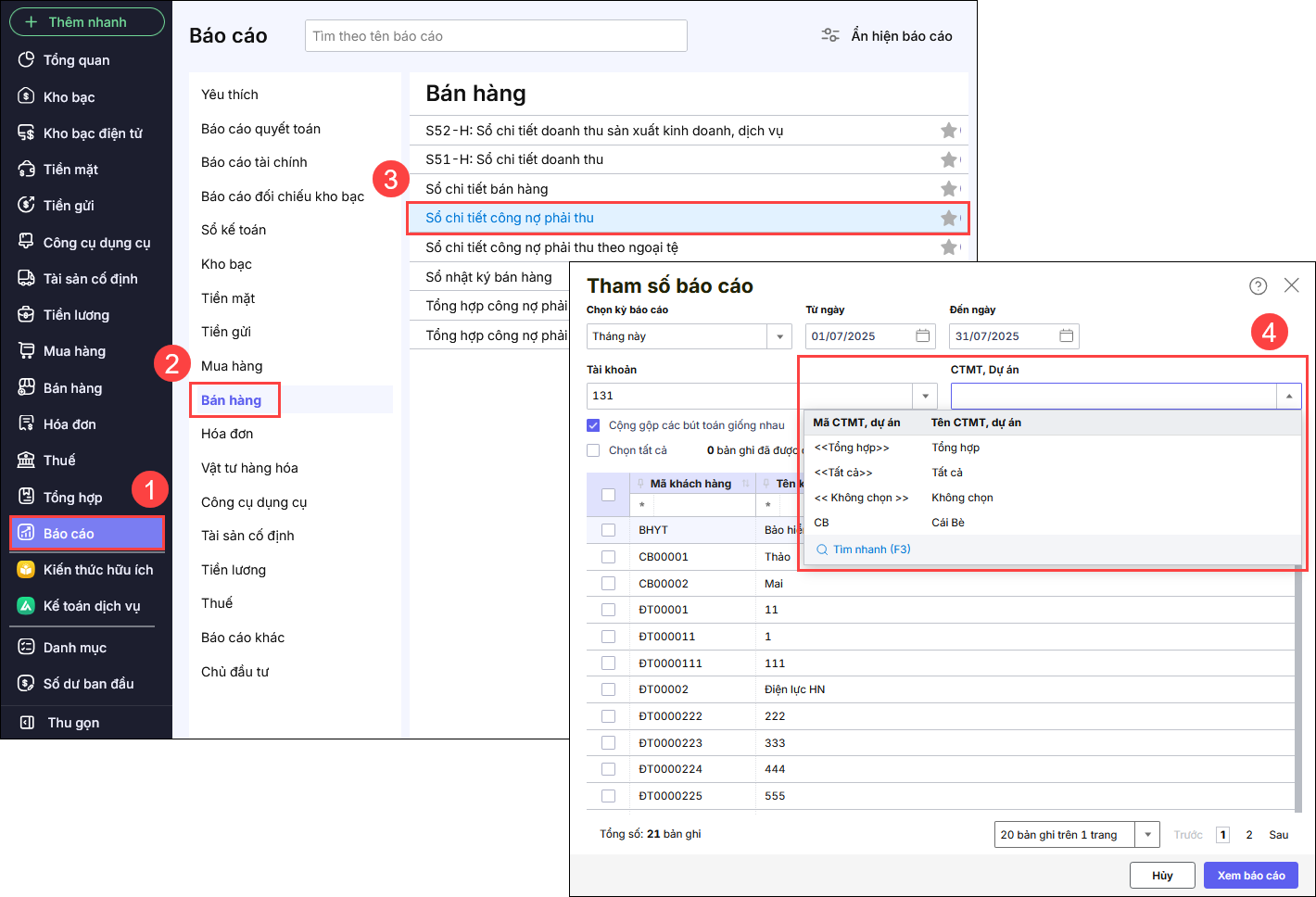Open Kho bạc điện tử sidebar icon
The height and width of the screenshot is (897, 1316).
[27, 133]
